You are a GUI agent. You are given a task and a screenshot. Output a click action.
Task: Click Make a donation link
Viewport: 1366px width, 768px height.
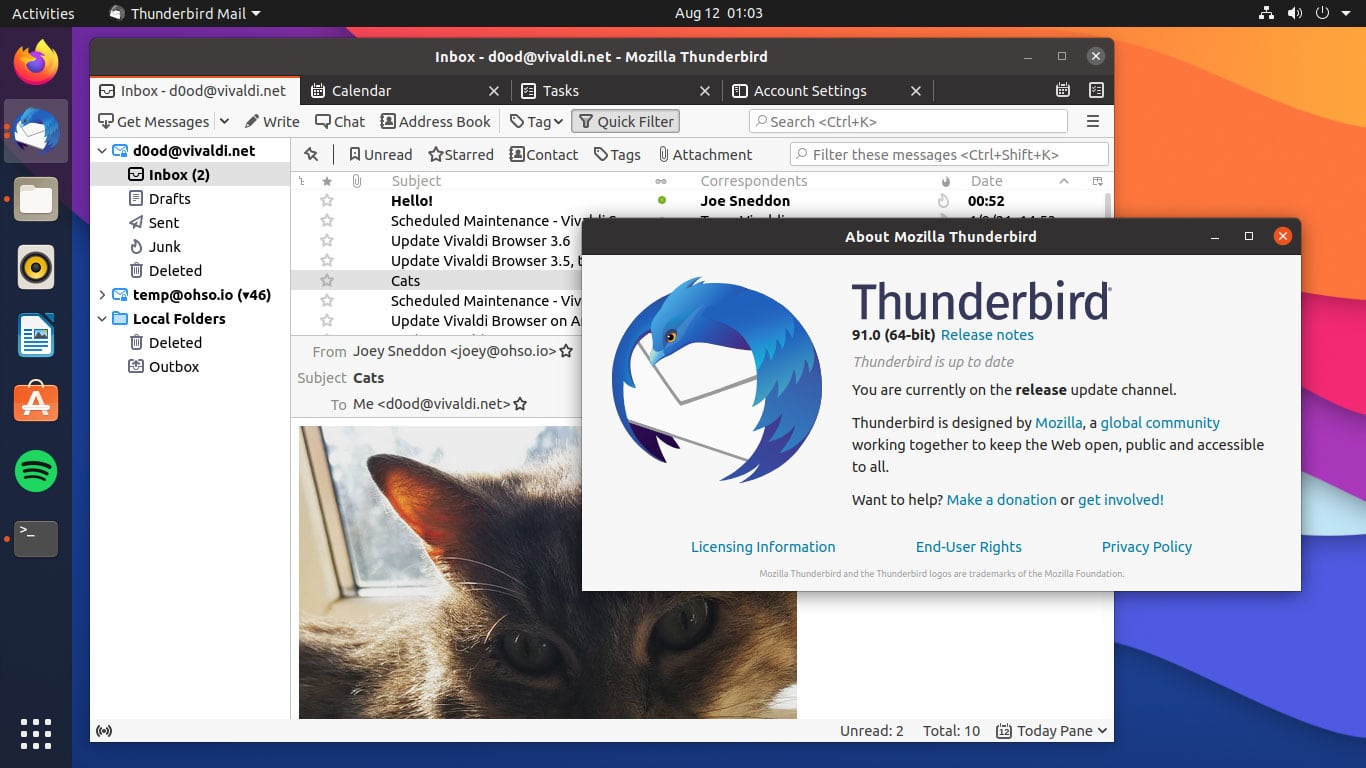tap(1001, 500)
